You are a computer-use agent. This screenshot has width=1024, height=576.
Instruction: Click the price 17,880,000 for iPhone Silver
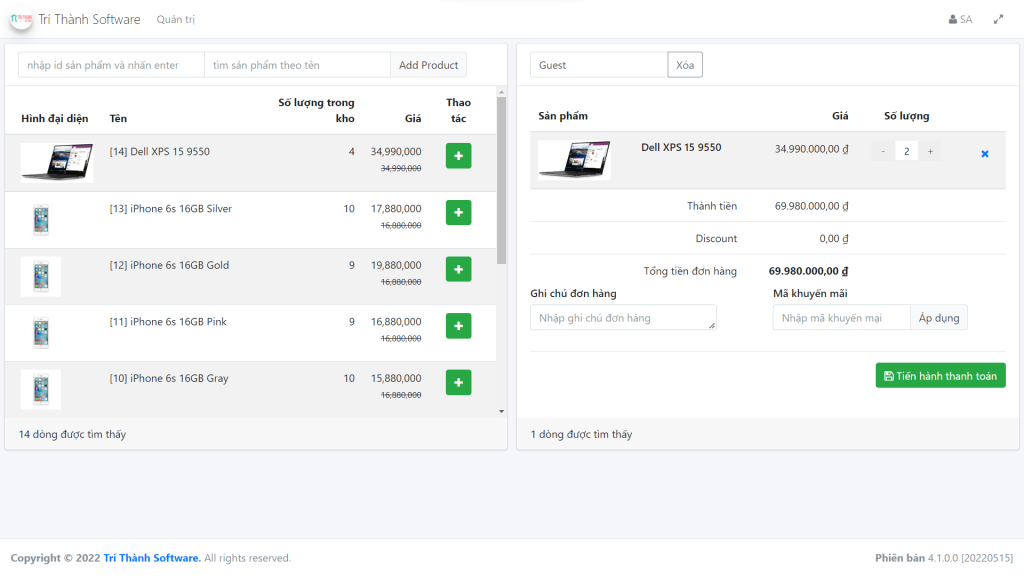click(396, 208)
